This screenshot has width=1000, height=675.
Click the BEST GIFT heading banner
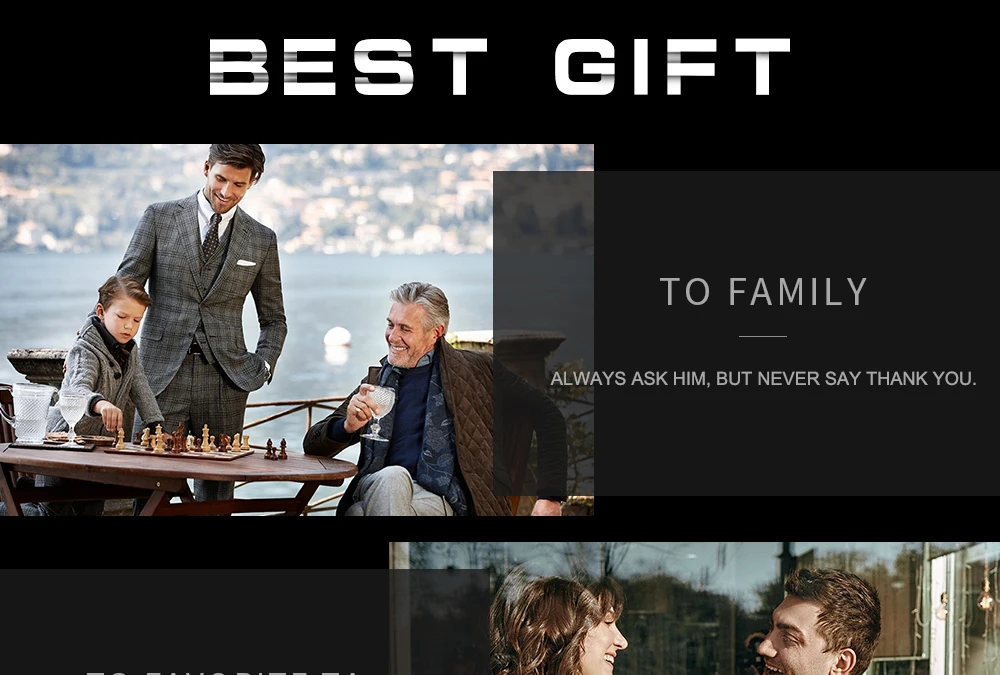click(x=499, y=66)
